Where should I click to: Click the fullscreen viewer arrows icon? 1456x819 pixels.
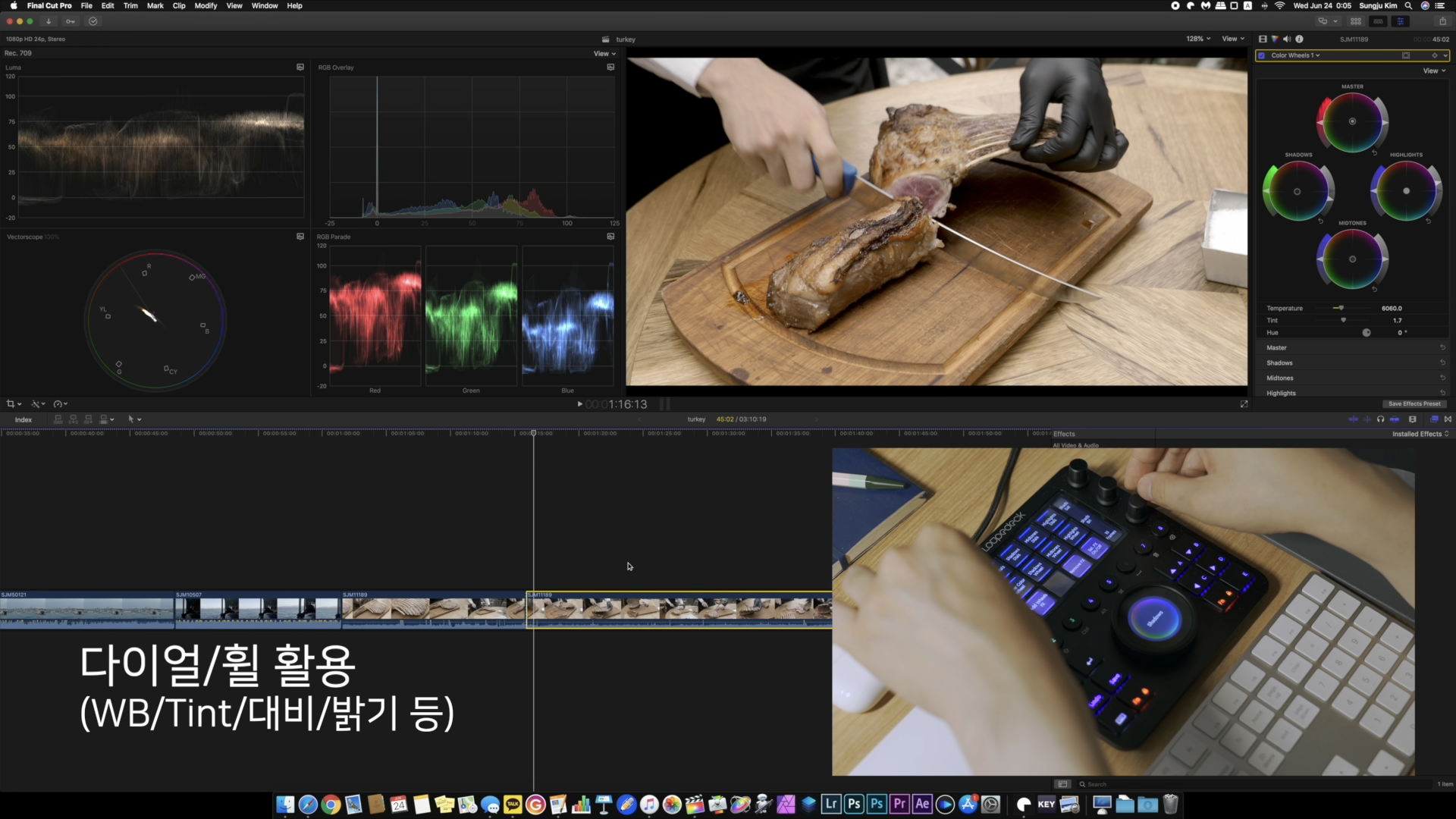pyautogui.click(x=1244, y=404)
